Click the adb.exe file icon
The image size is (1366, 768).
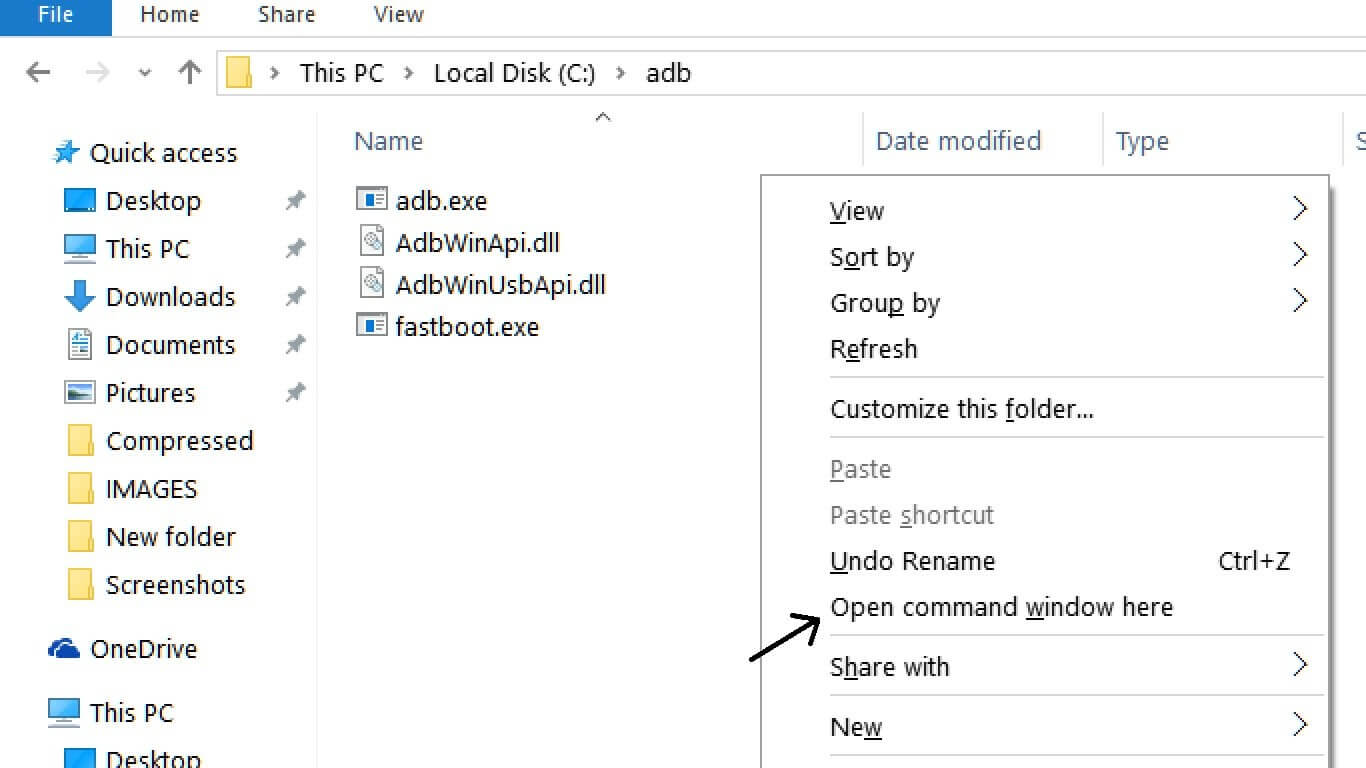tap(371, 200)
